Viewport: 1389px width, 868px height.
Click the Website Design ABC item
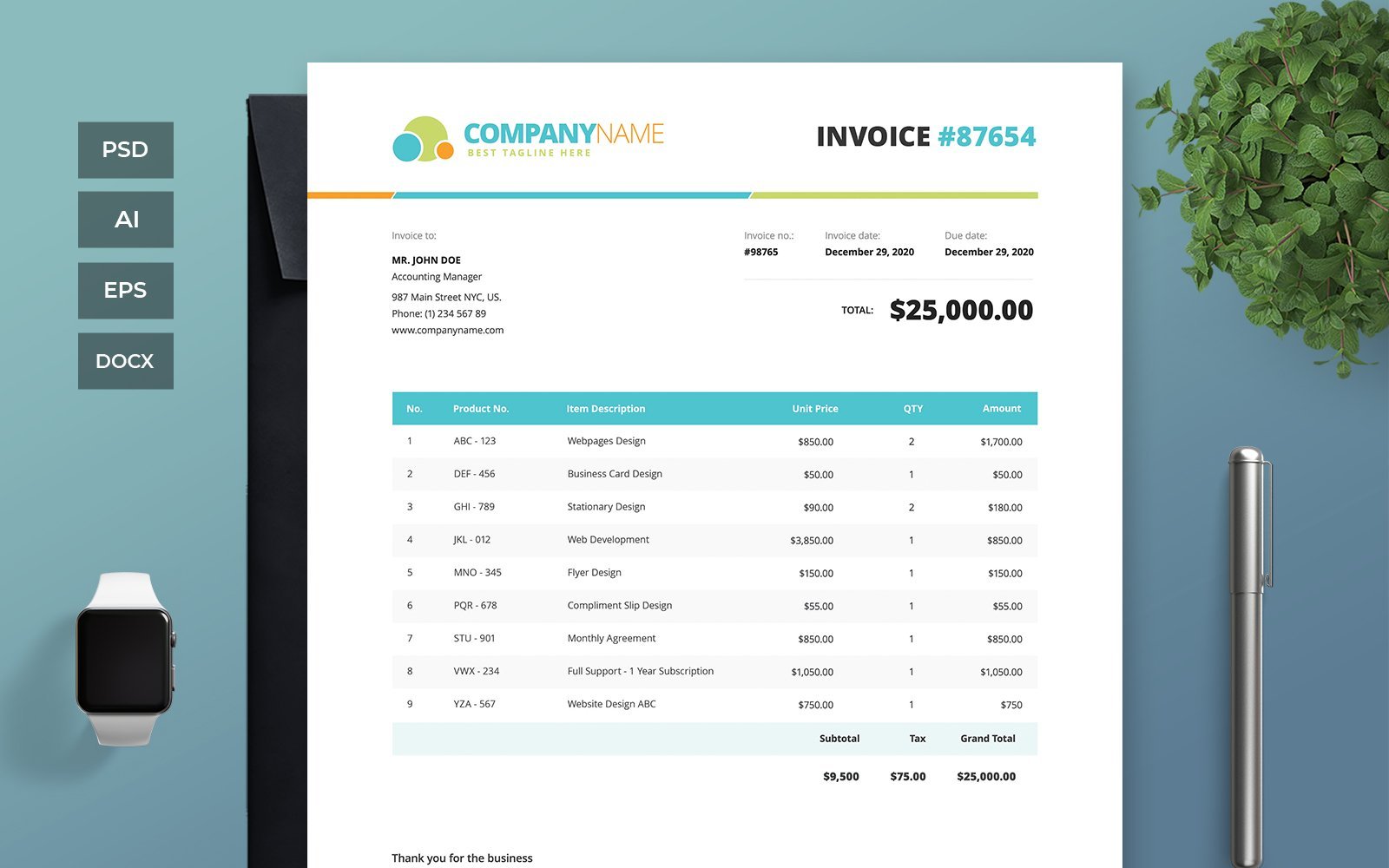(612, 705)
